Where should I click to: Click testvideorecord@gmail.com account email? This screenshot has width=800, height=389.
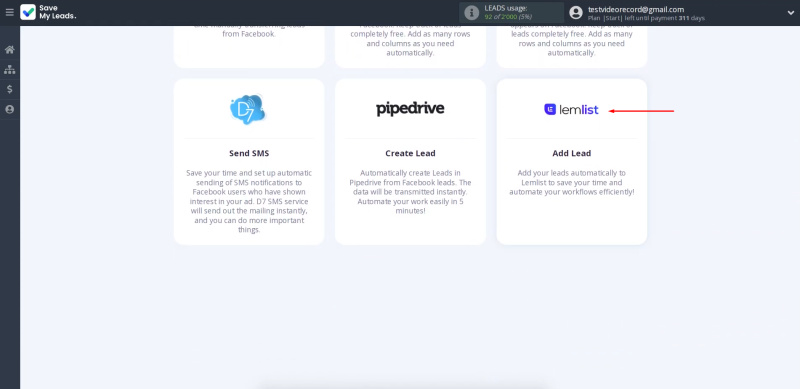(636, 9)
